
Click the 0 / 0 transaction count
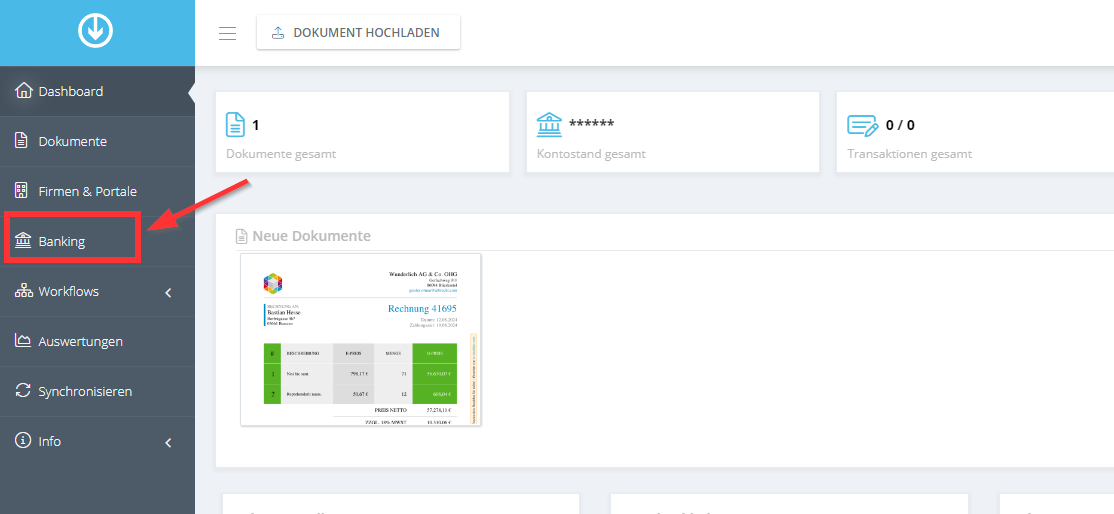[x=900, y=125]
